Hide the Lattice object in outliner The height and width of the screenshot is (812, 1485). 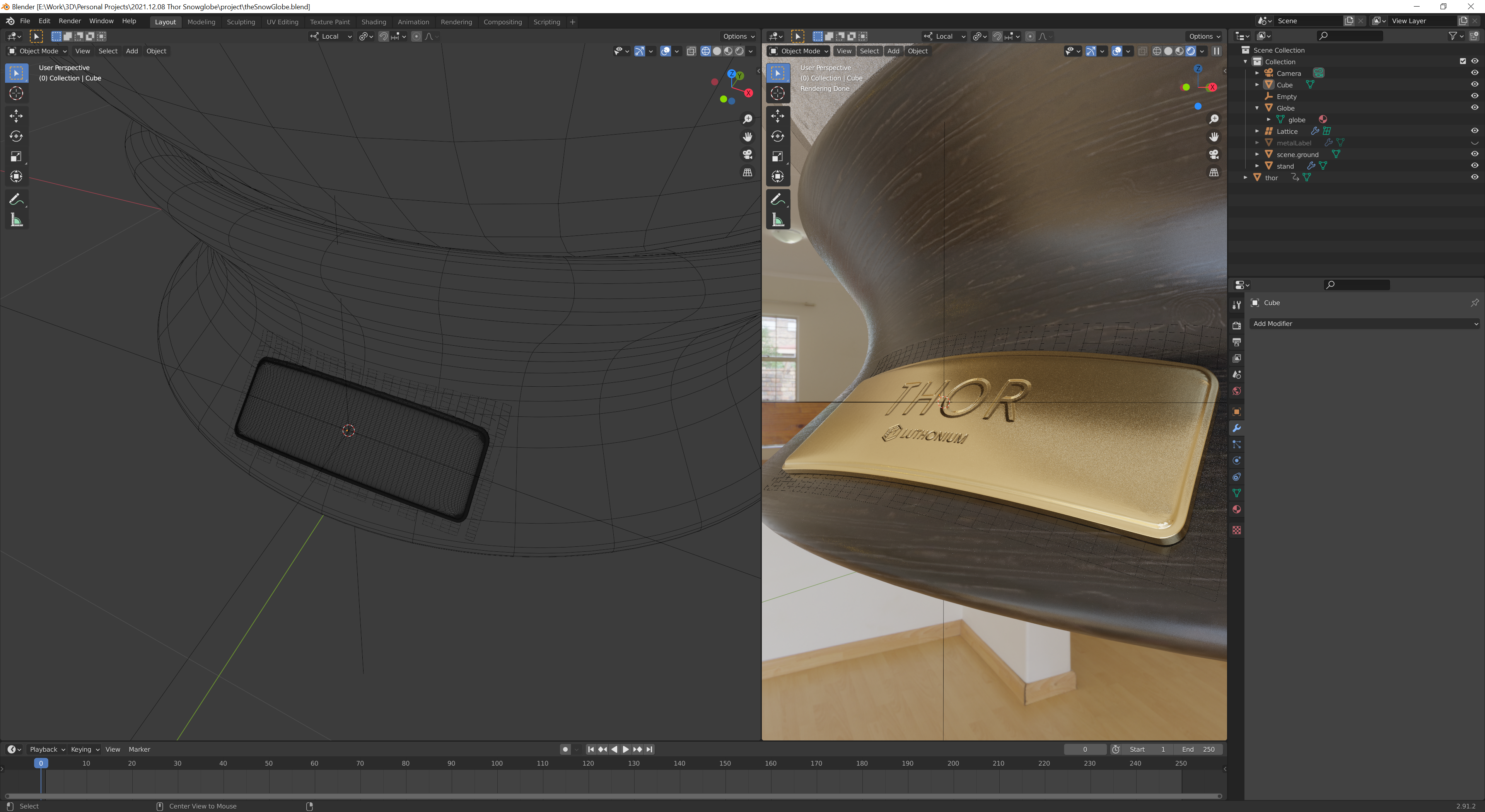click(1474, 131)
